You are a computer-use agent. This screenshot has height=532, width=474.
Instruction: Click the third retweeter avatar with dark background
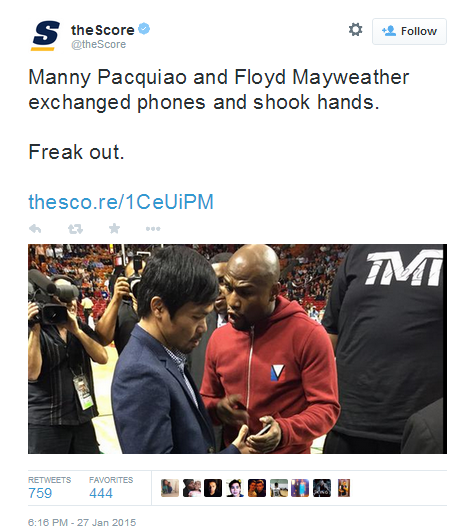pos(213,488)
